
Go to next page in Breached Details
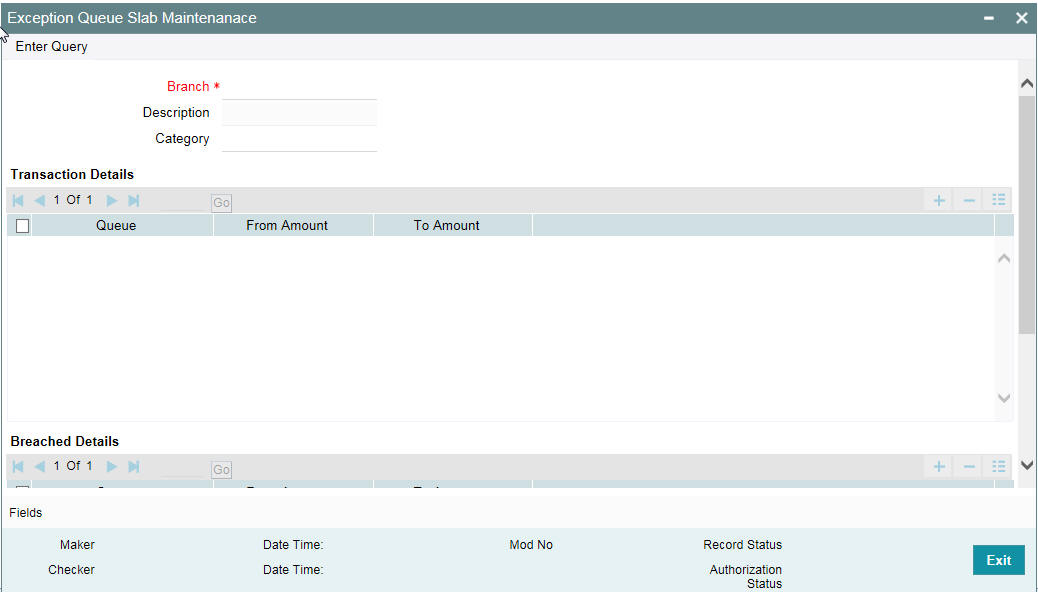tap(112, 466)
